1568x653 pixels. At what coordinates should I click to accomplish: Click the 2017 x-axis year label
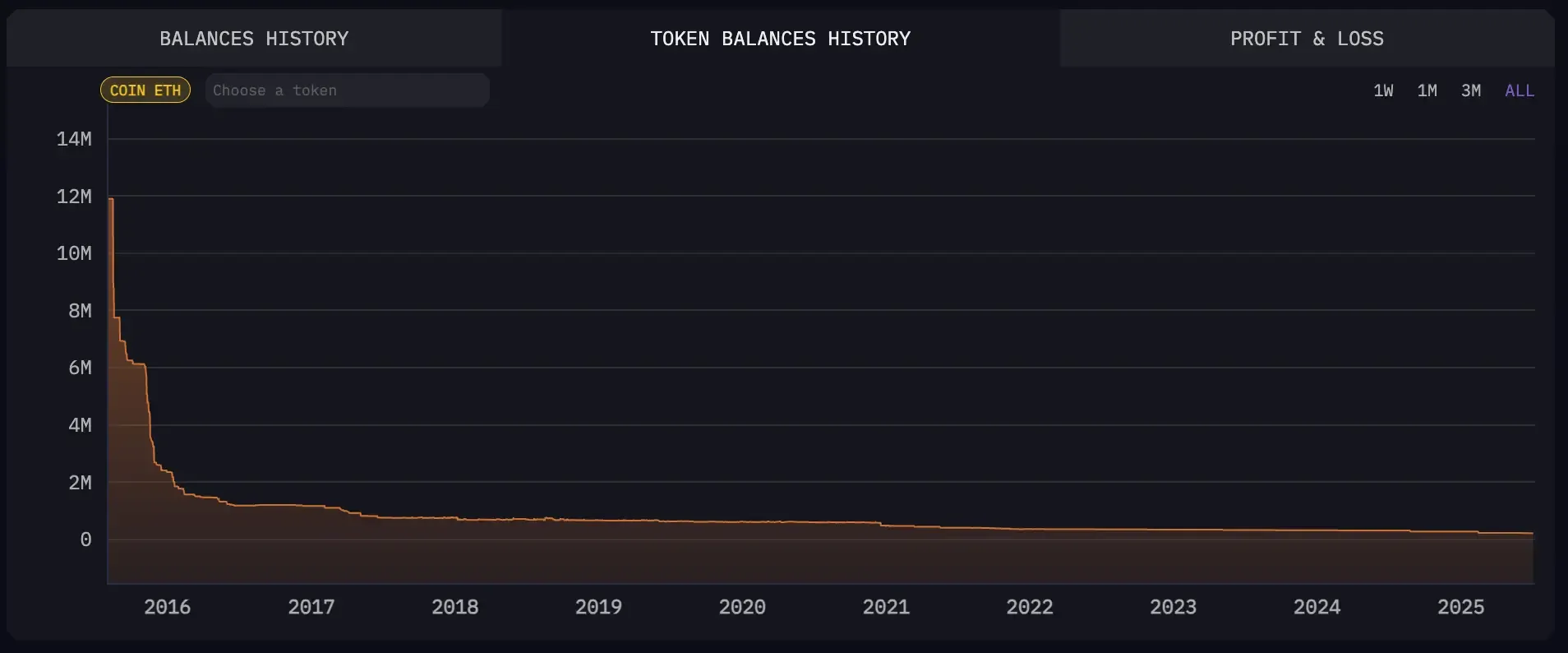(x=311, y=607)
